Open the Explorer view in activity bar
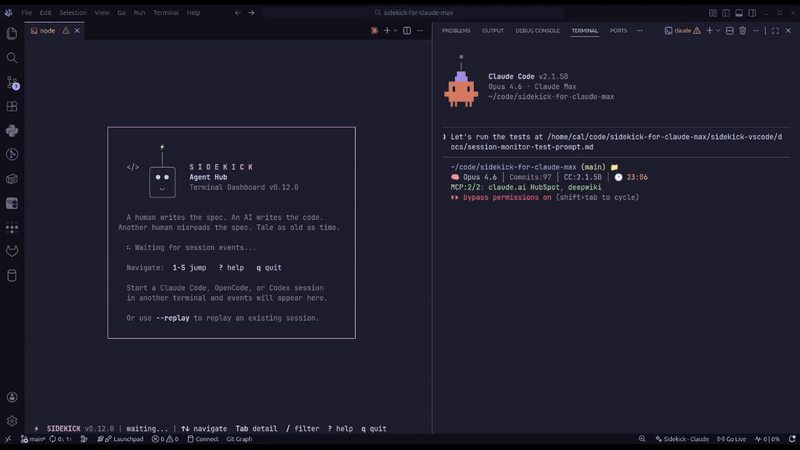This screenshot has height=450, width=800. coord(12,34)
